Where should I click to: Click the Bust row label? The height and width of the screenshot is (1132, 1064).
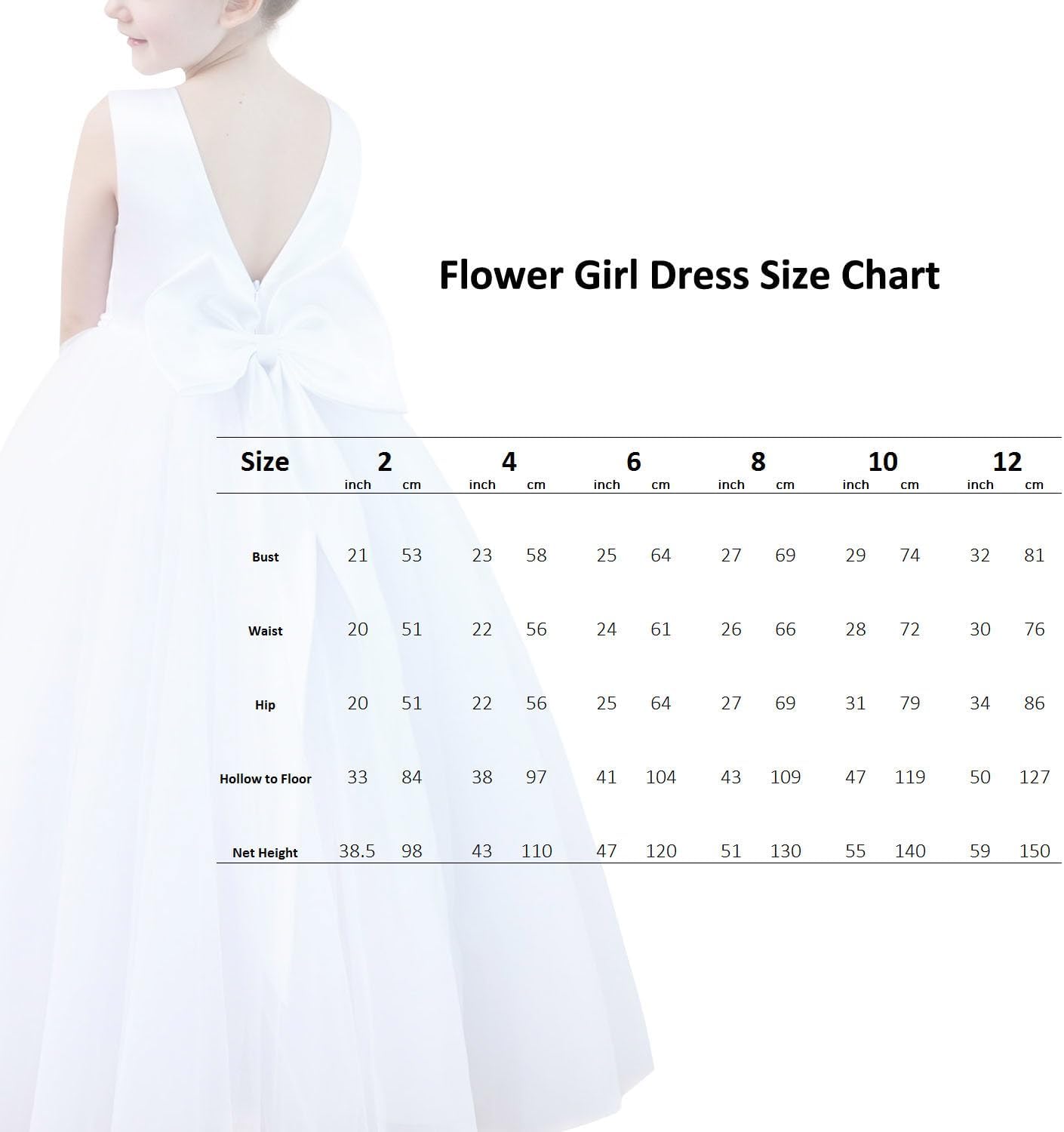pos(266,558)
